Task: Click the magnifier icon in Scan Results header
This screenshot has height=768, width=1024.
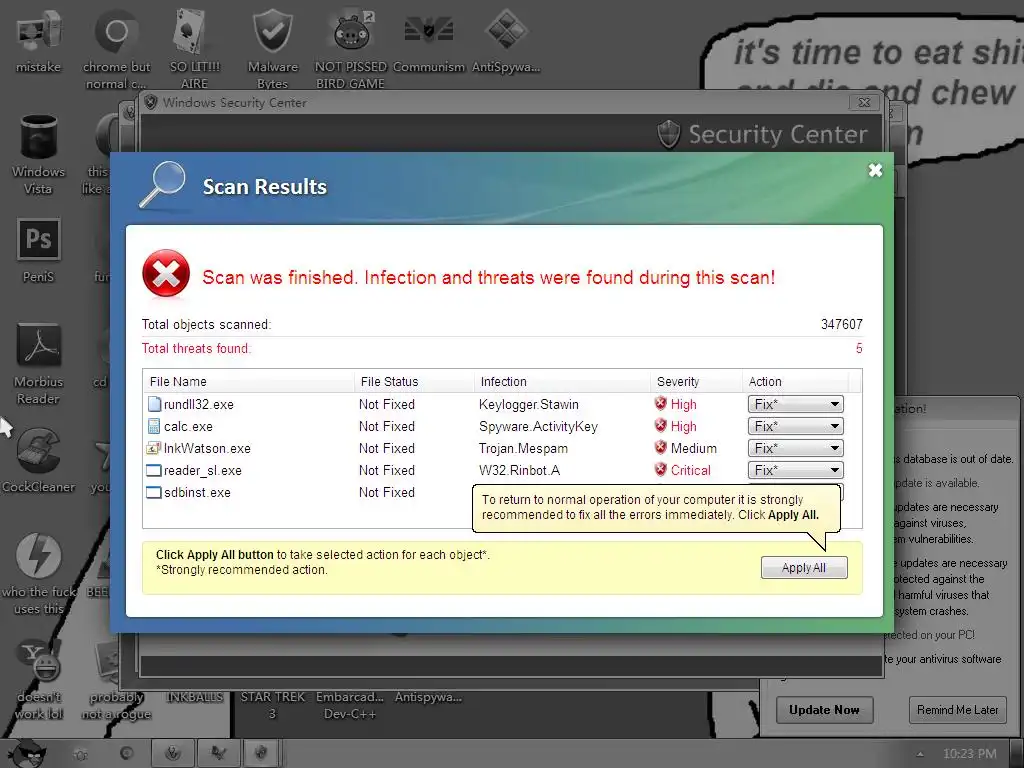Action: pos(163,185)
